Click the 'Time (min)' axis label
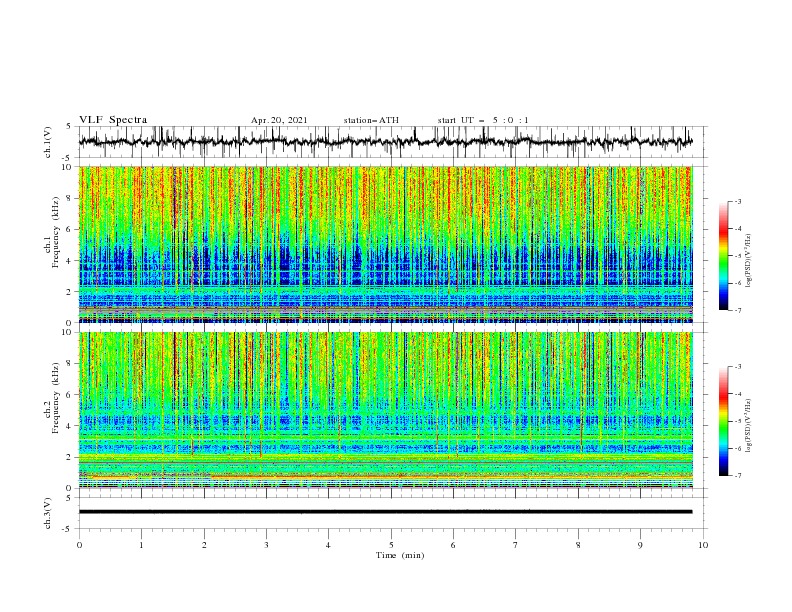The width and height of the screenshot is (792, 612). (x=400, y=555)
